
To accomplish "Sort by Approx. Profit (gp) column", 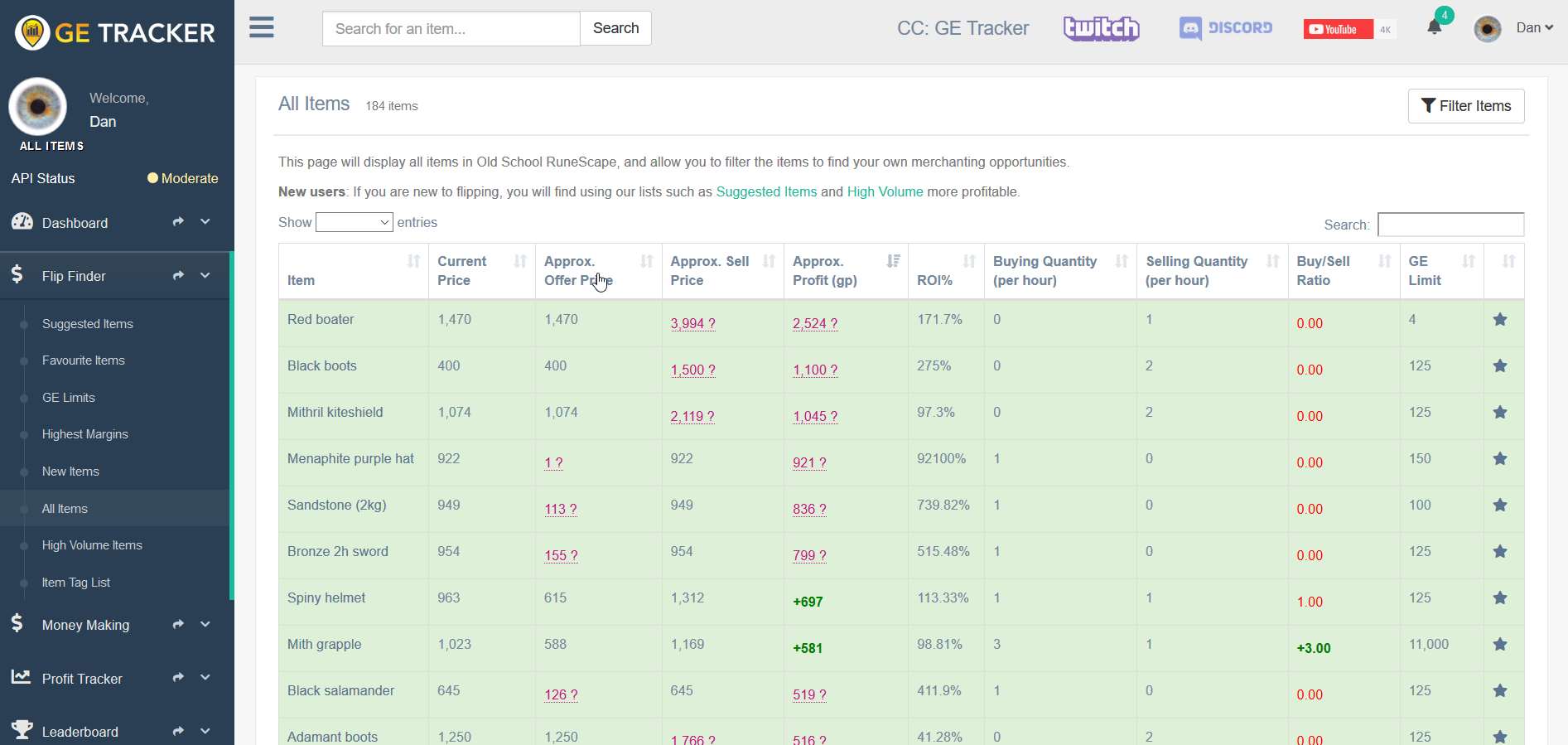I will [x=846, y=271].
